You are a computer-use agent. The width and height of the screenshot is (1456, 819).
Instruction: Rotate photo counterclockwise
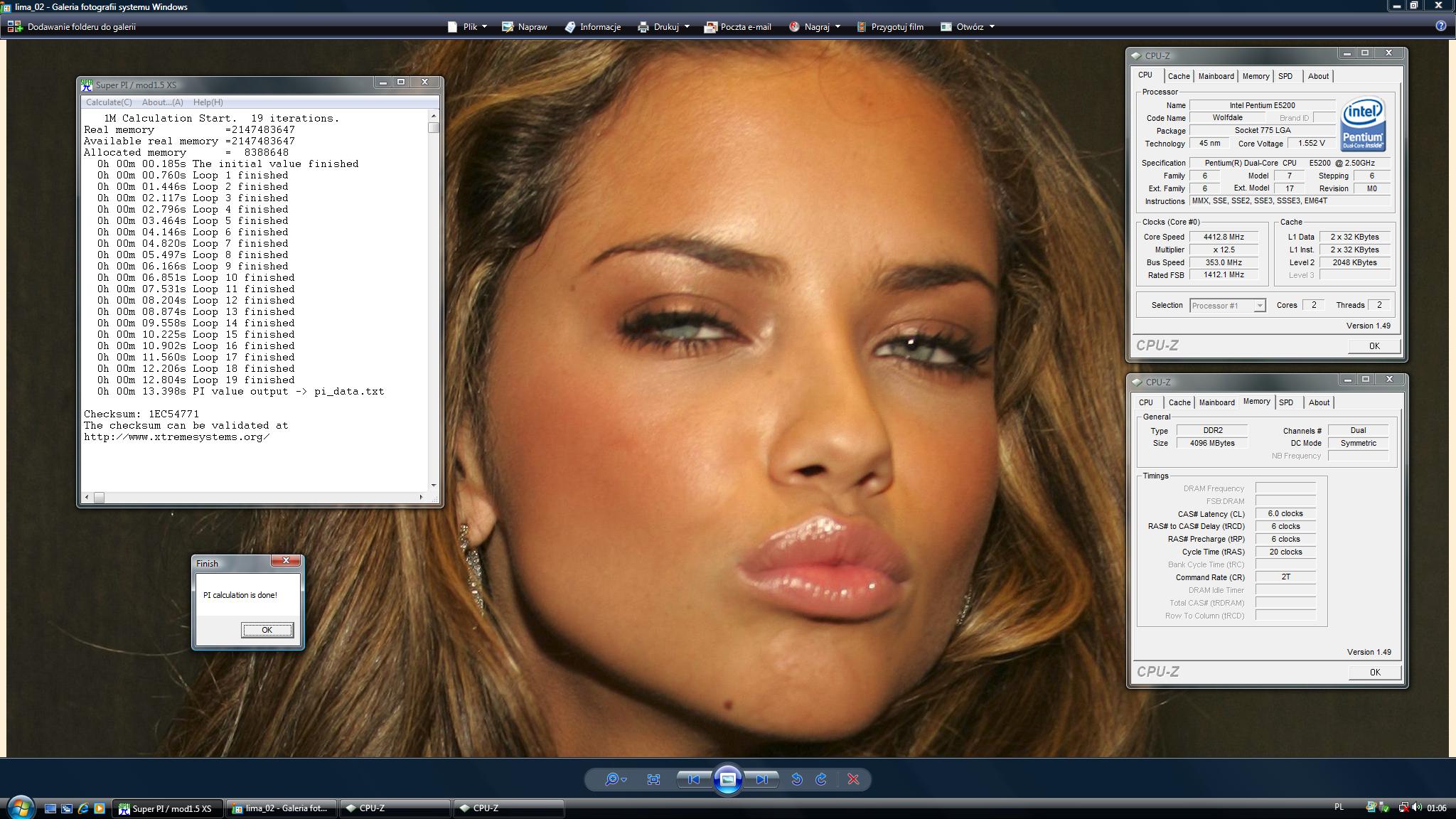(796, 779)
